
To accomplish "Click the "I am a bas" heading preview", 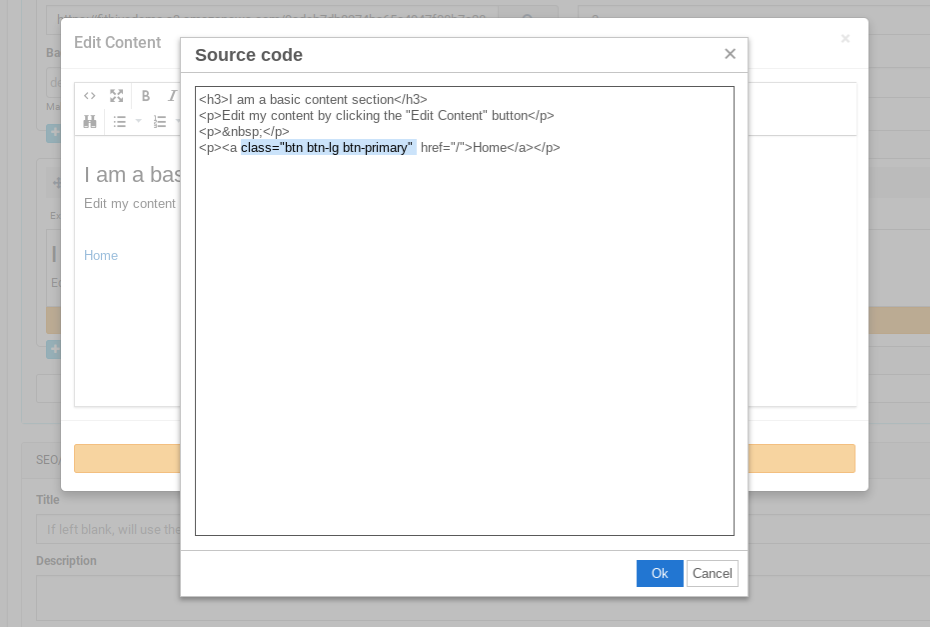I will 132,175.
